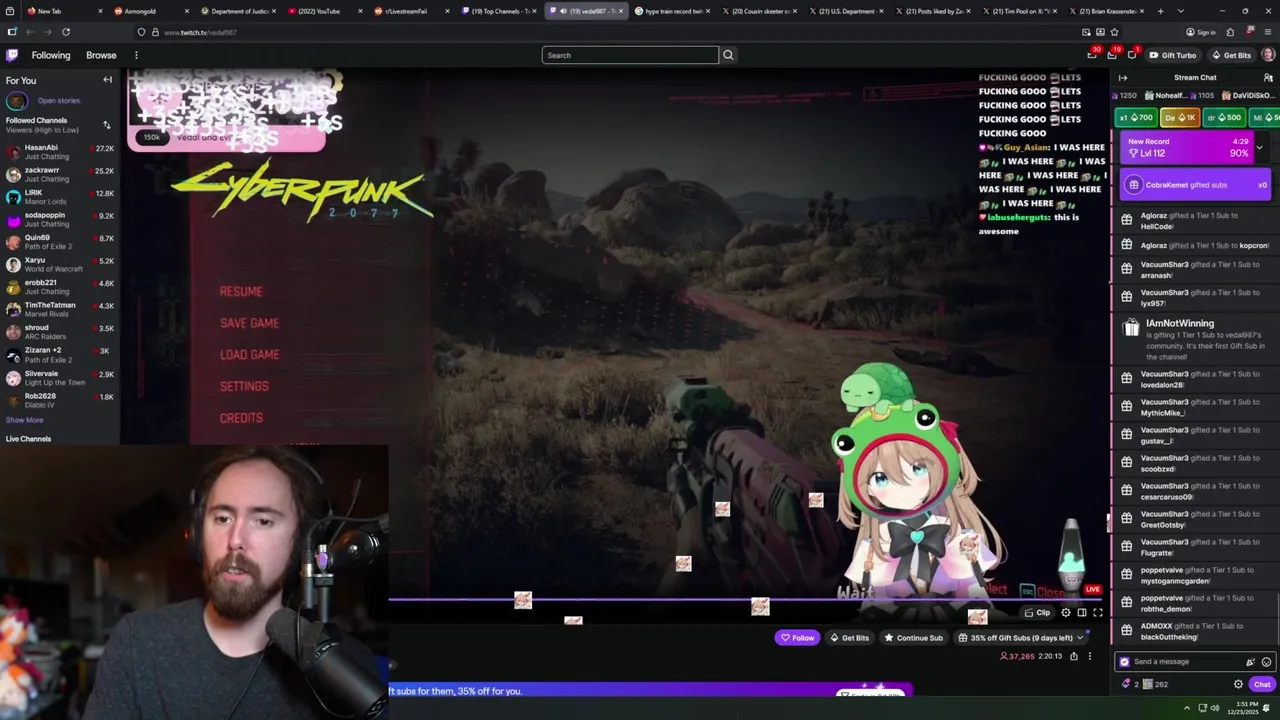Open the chat community users icon

click(1268, 77)
